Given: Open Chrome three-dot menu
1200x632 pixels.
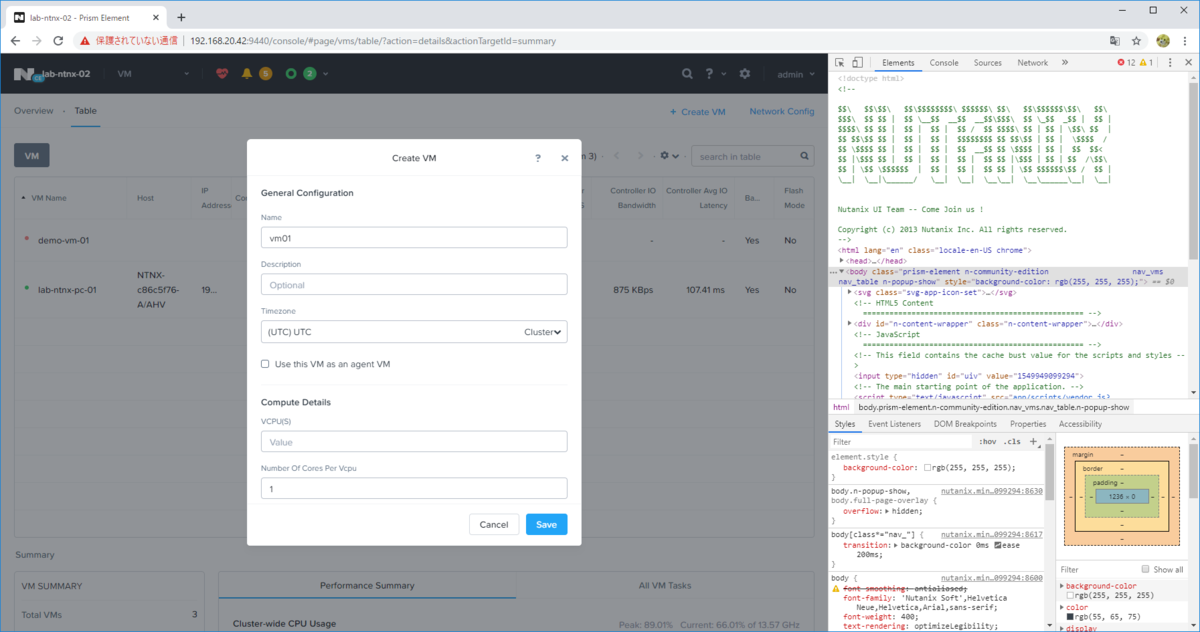Looking at the screenshot, I should [1186, 41].
